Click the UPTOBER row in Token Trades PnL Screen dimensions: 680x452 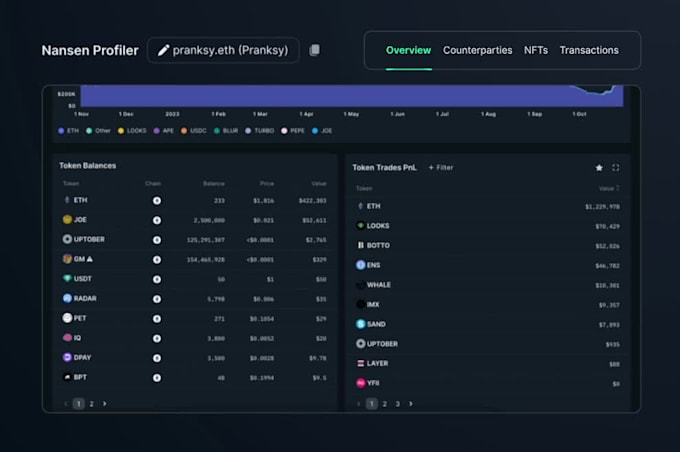[x=487, y=344]
